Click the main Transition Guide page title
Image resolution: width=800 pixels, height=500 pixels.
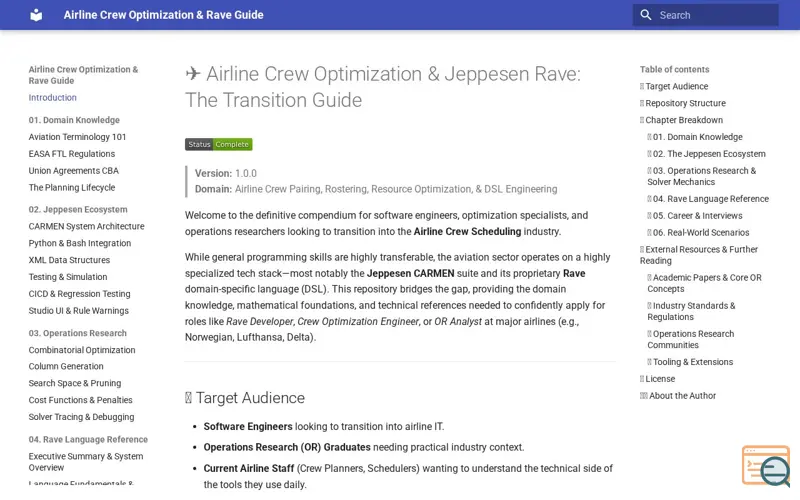383,87
